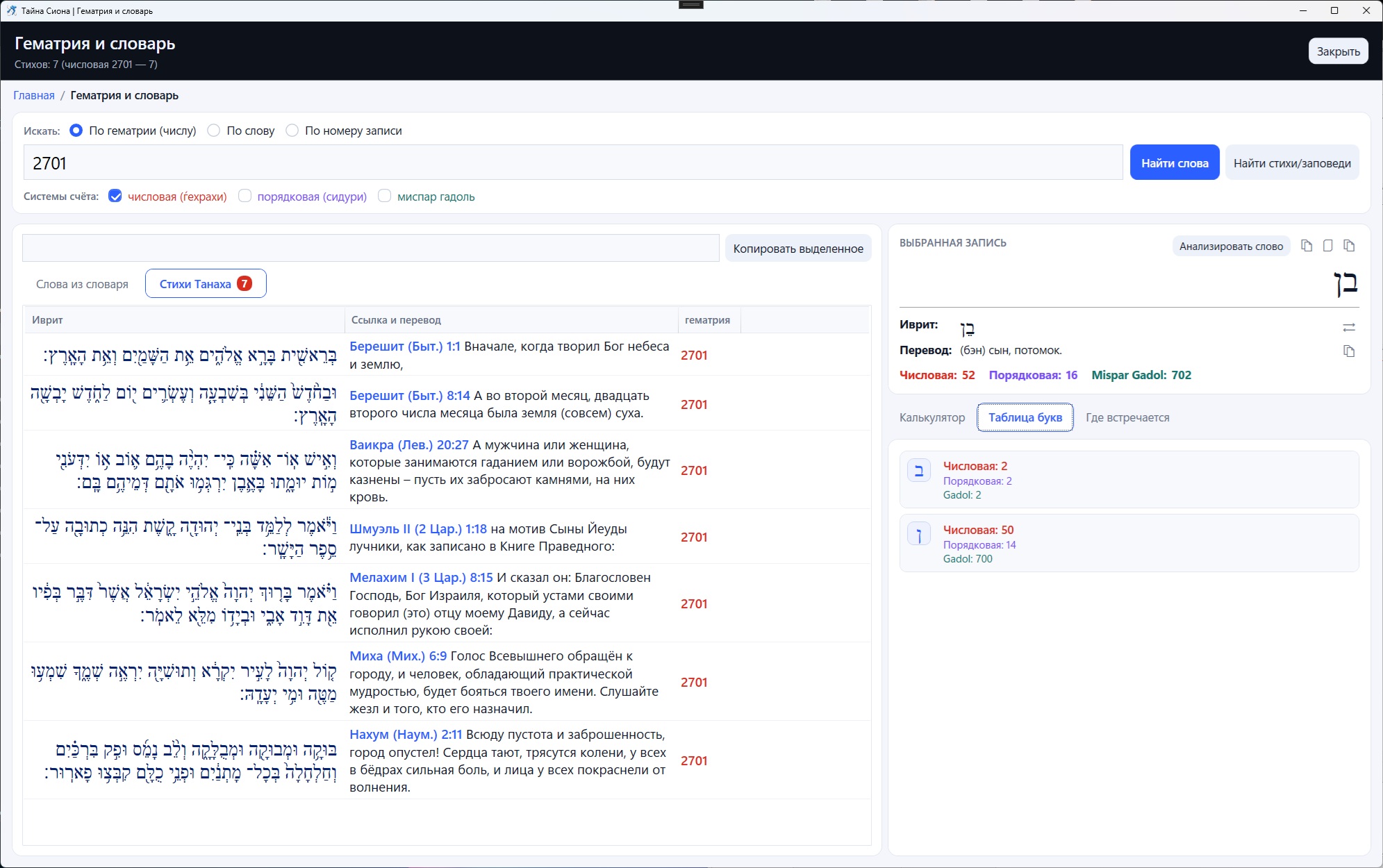Open the Где встречается tab

pyautogui.click(x=1127, y=417)
